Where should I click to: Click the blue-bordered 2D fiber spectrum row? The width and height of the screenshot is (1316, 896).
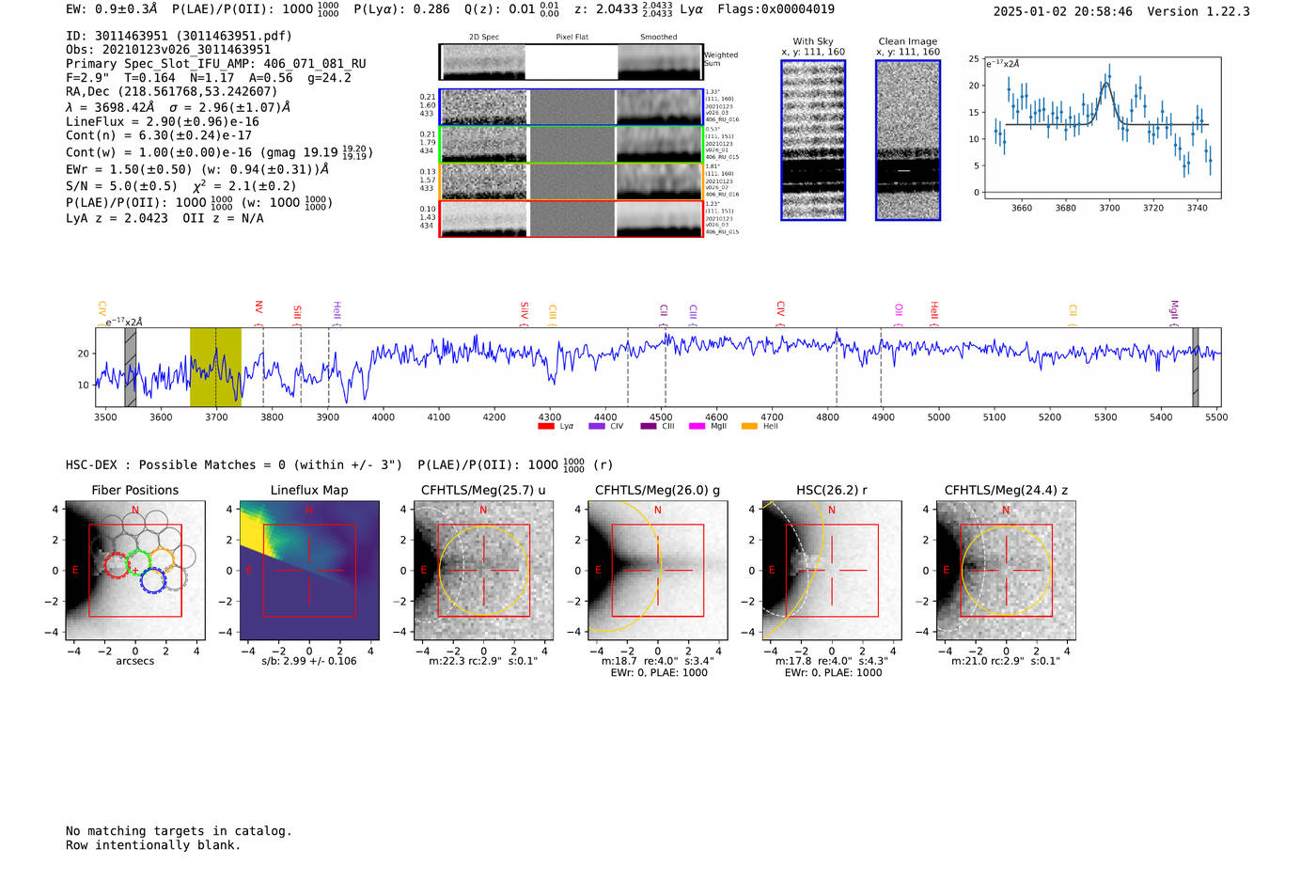[x=571, y=107]
